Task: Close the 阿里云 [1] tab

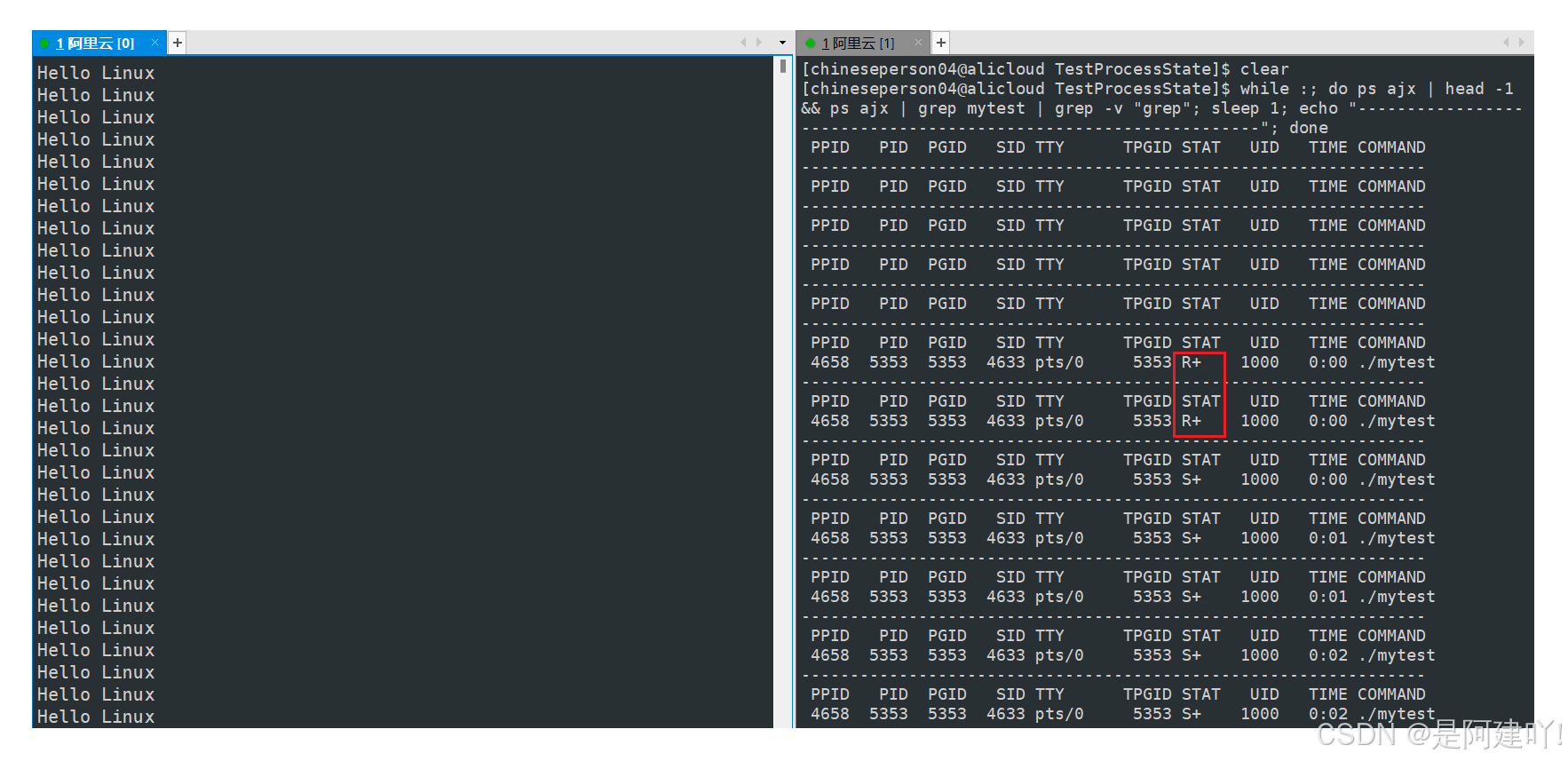Action: [x=919, y=42]
